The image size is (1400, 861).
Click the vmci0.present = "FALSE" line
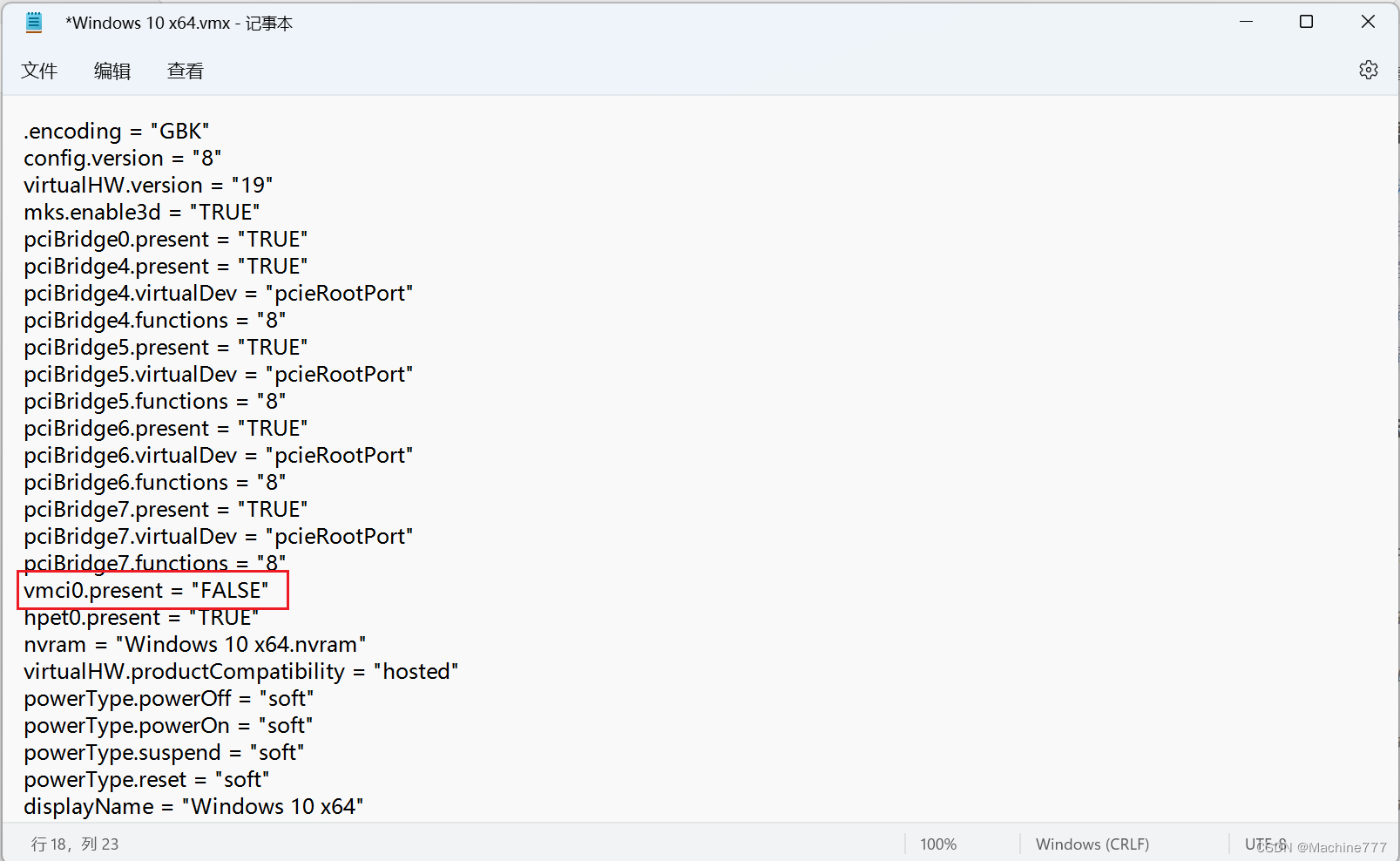(146, 591)
